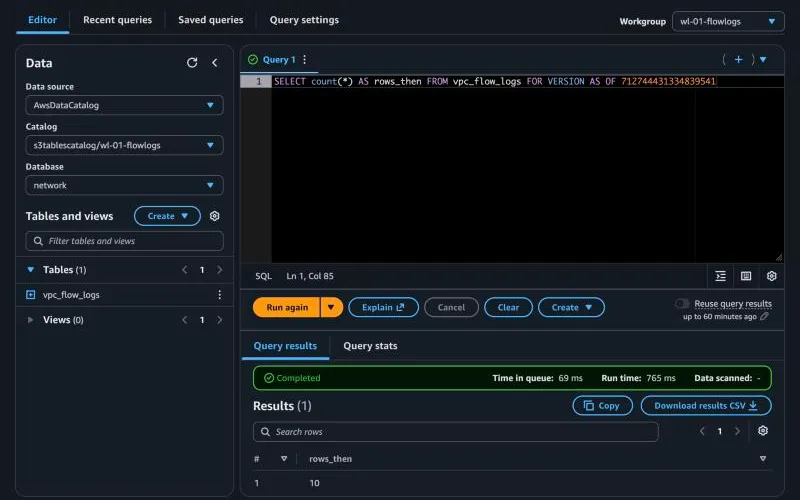Open results table preferences gear

[763, 431]
